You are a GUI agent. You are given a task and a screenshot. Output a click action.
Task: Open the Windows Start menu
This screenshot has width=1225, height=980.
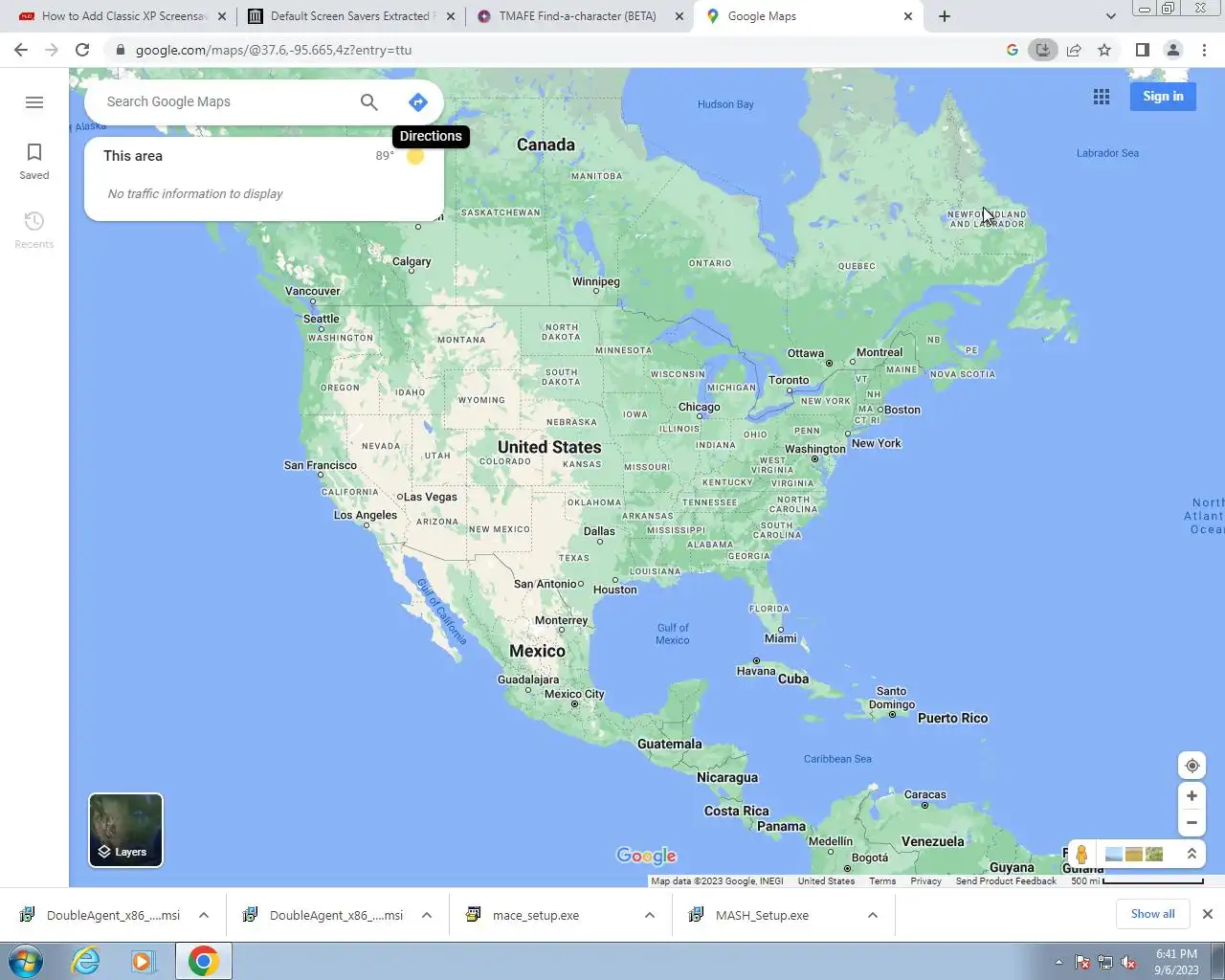pyautogui.click(x=26, y=961)
